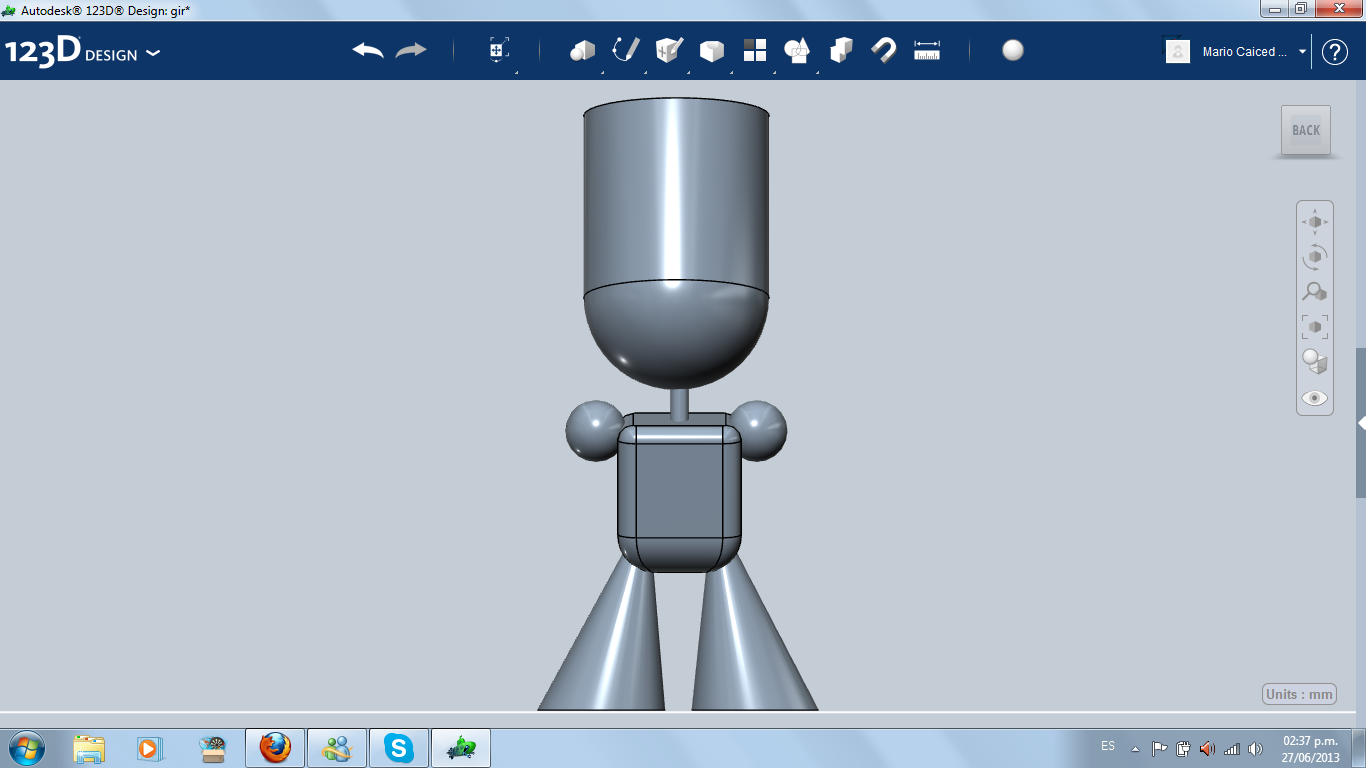Click the BACK face of view cube
This screenshot has width=1366, height=768.
(1306, 130)
